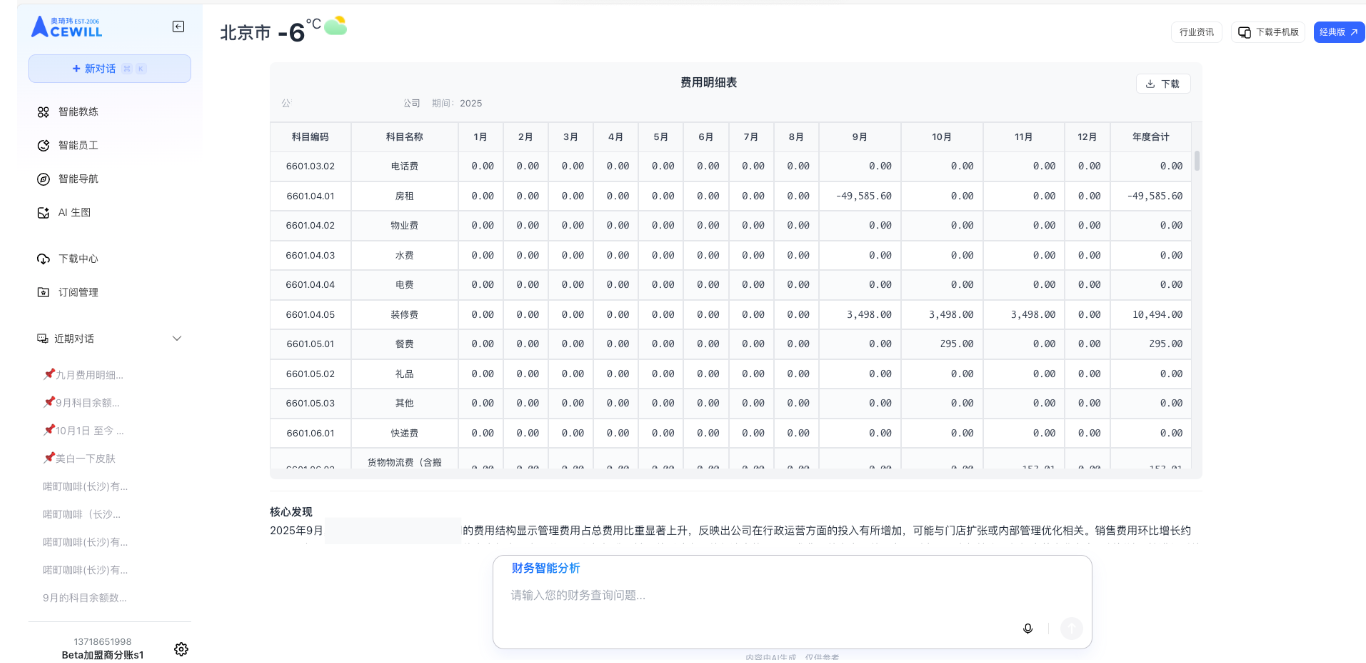Click the settings gear icon
1366x663 pixels.
(x=181, y=649)
